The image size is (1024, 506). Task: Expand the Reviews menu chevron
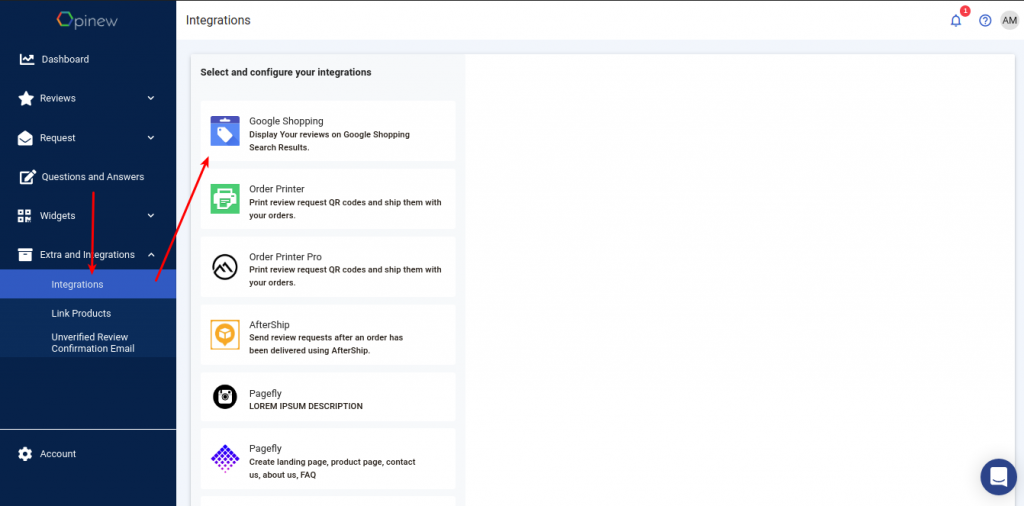(x=151, y=99)
